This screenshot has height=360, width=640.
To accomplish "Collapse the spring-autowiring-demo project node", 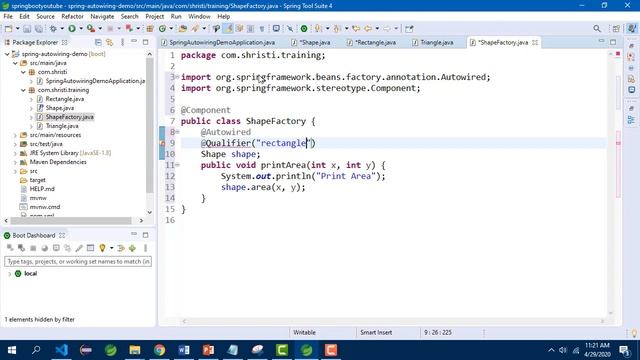I will point(7,54).
